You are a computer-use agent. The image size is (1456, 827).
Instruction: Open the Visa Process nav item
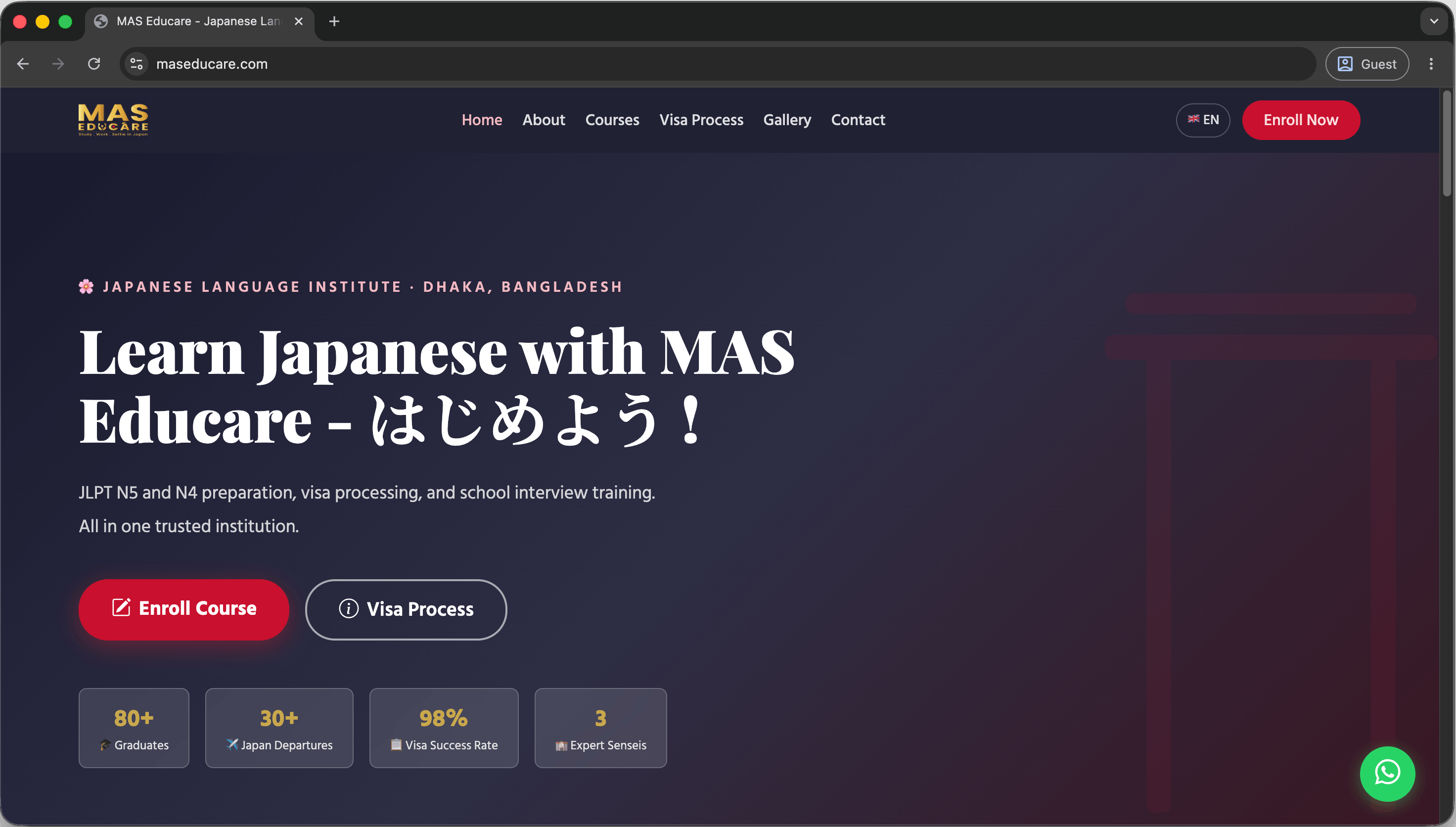pos(701,120)
